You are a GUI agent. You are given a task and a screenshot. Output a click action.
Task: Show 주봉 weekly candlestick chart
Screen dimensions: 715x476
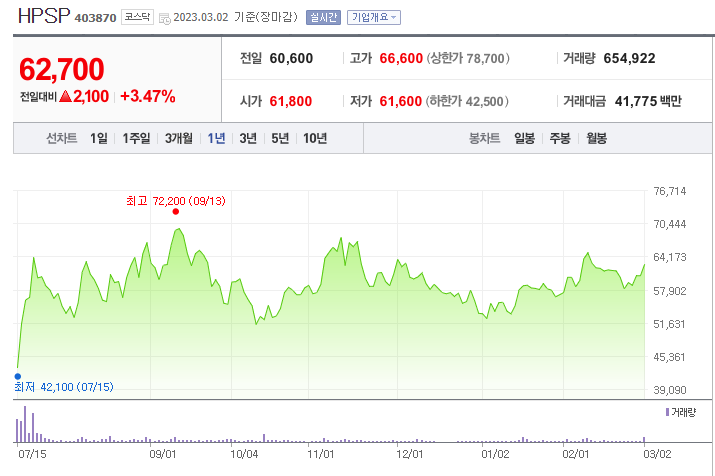(x=559, y=139)
